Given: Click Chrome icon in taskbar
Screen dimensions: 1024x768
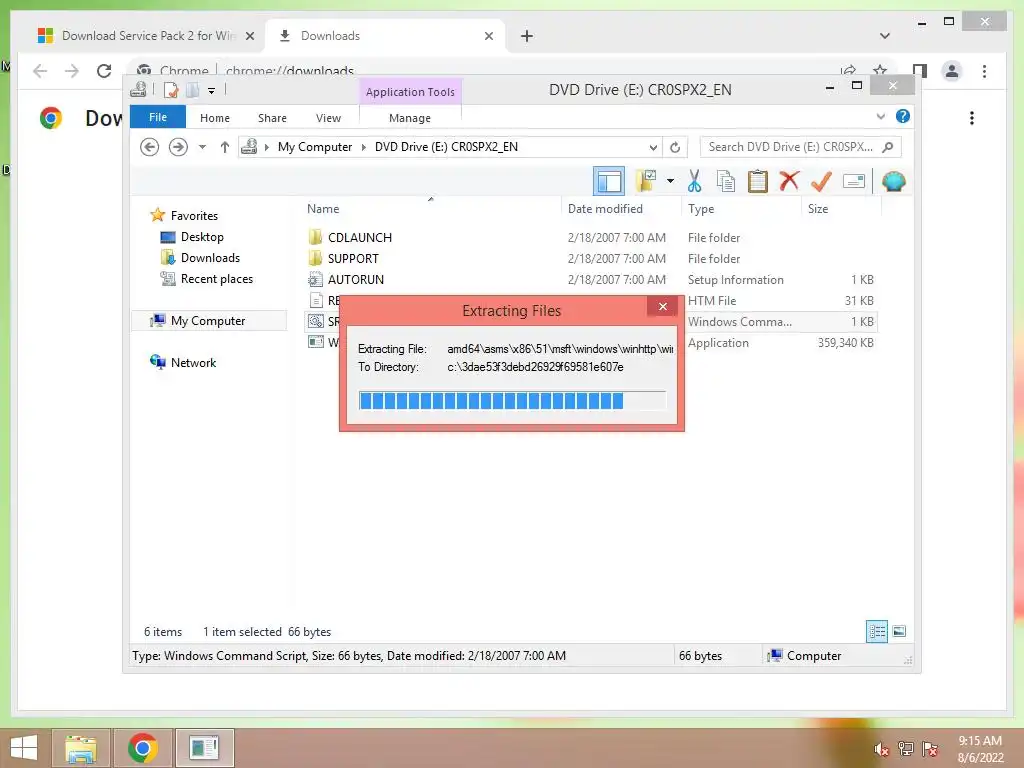Looking at the screenshot, I should 143,748.
